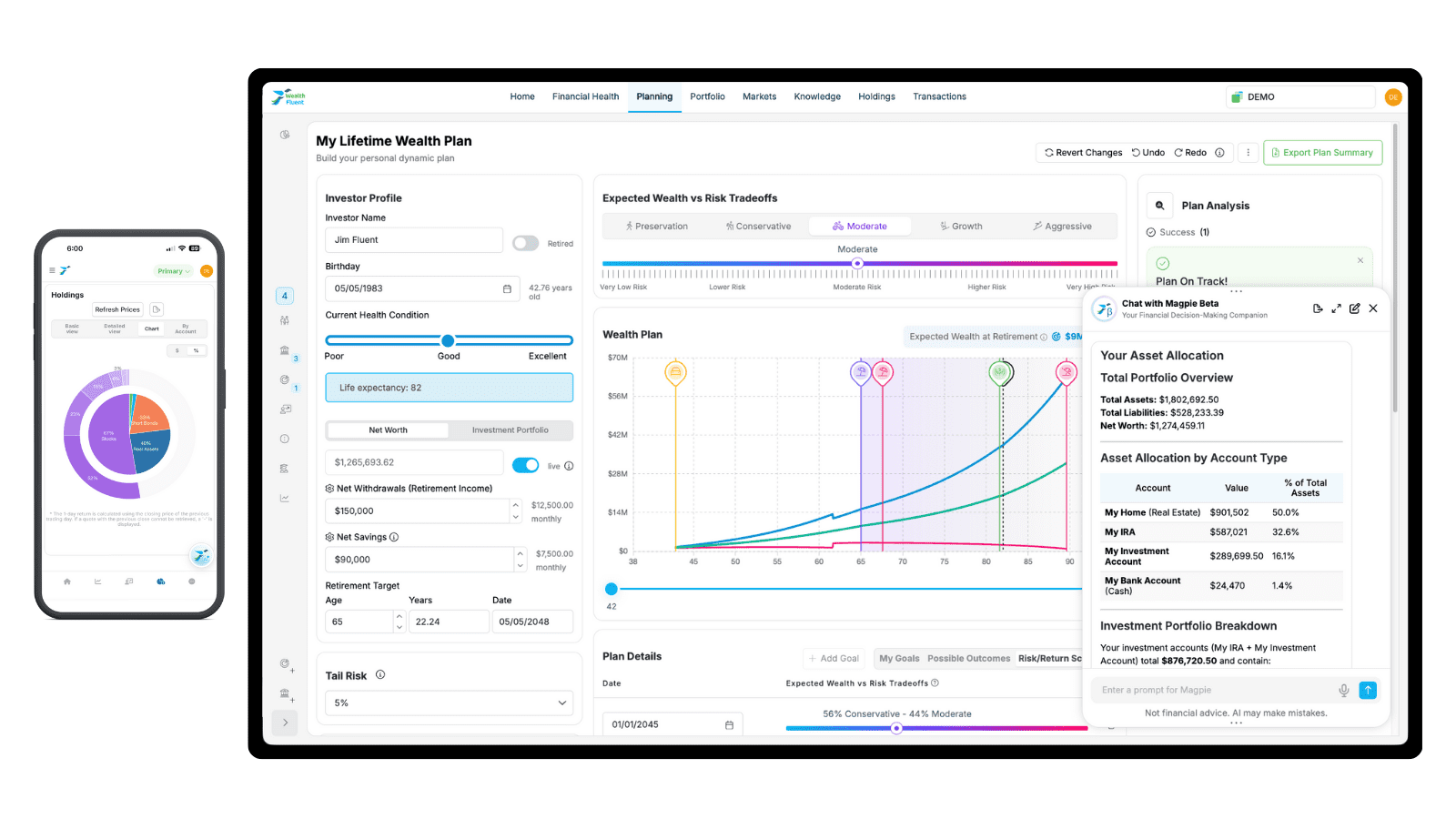Send the Magpie prompt with arrow button
1456x819 pixels.
[1368, 691]
